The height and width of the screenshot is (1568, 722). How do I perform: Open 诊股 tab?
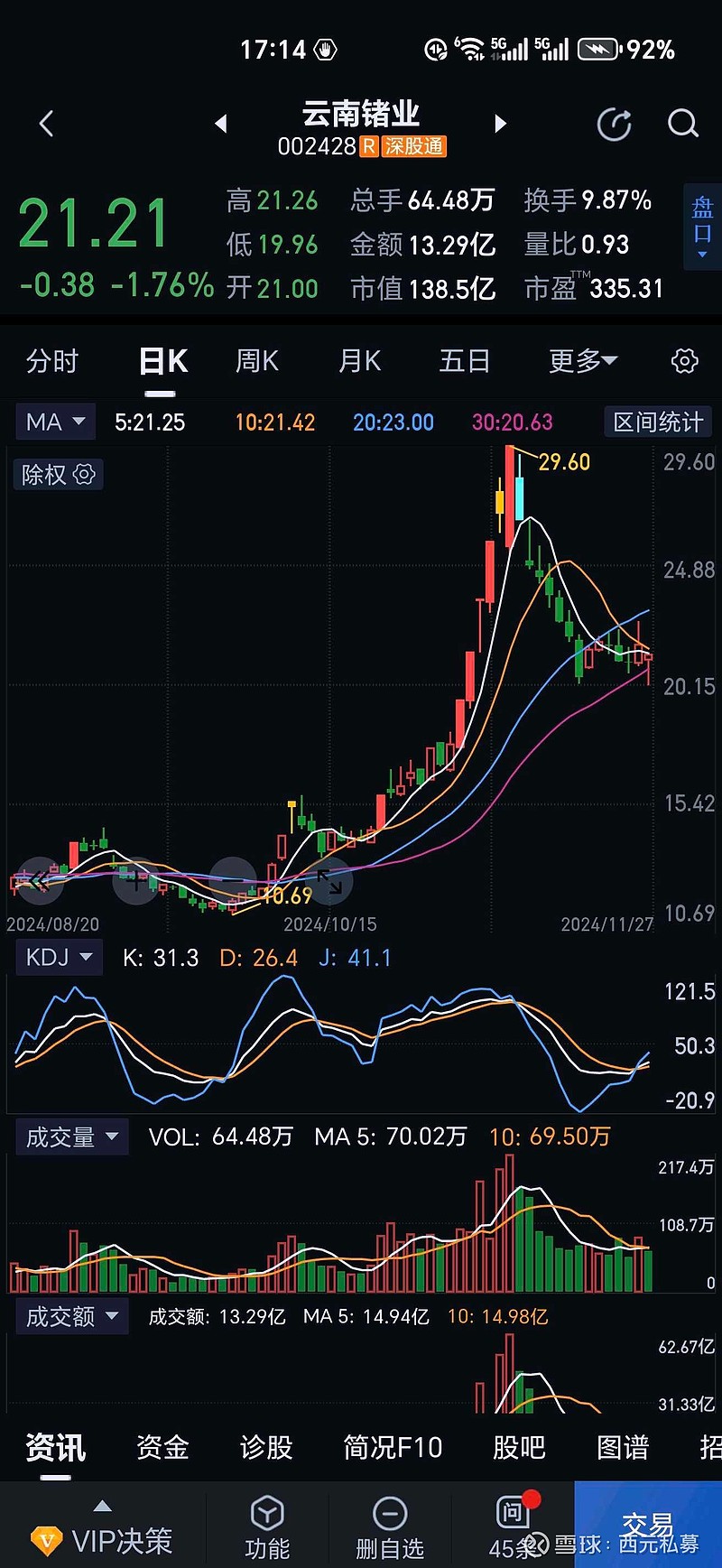(266, 1448)
